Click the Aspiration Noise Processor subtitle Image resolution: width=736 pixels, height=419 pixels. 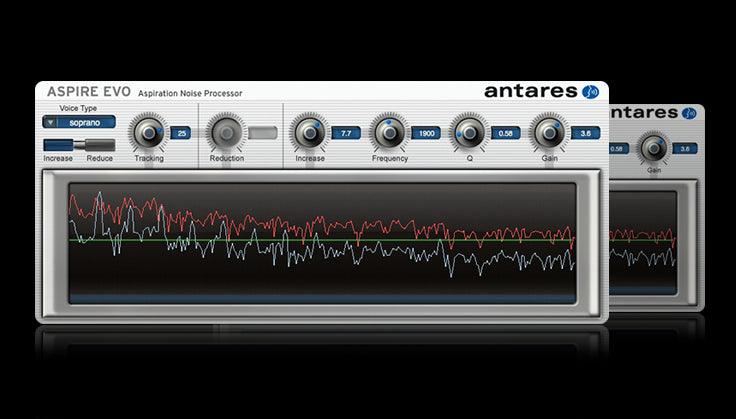190,93
